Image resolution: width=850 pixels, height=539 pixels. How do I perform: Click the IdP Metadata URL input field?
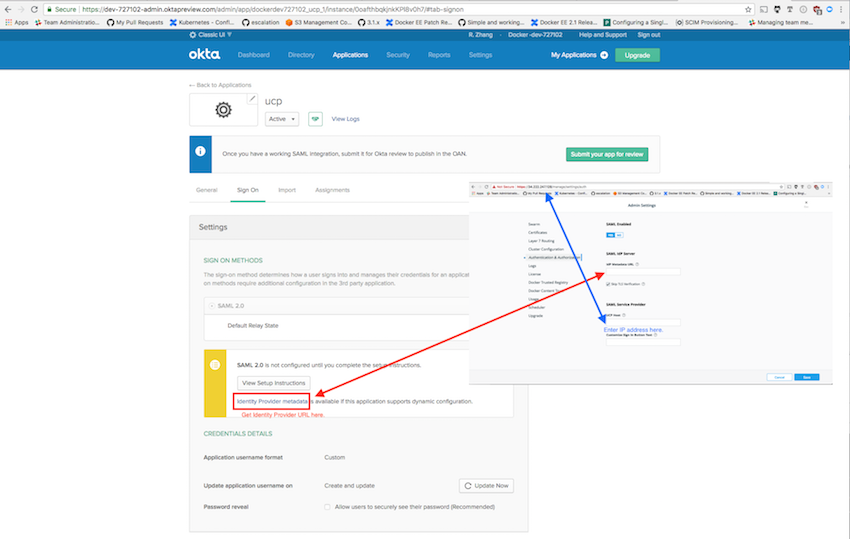tap(643, 272)
